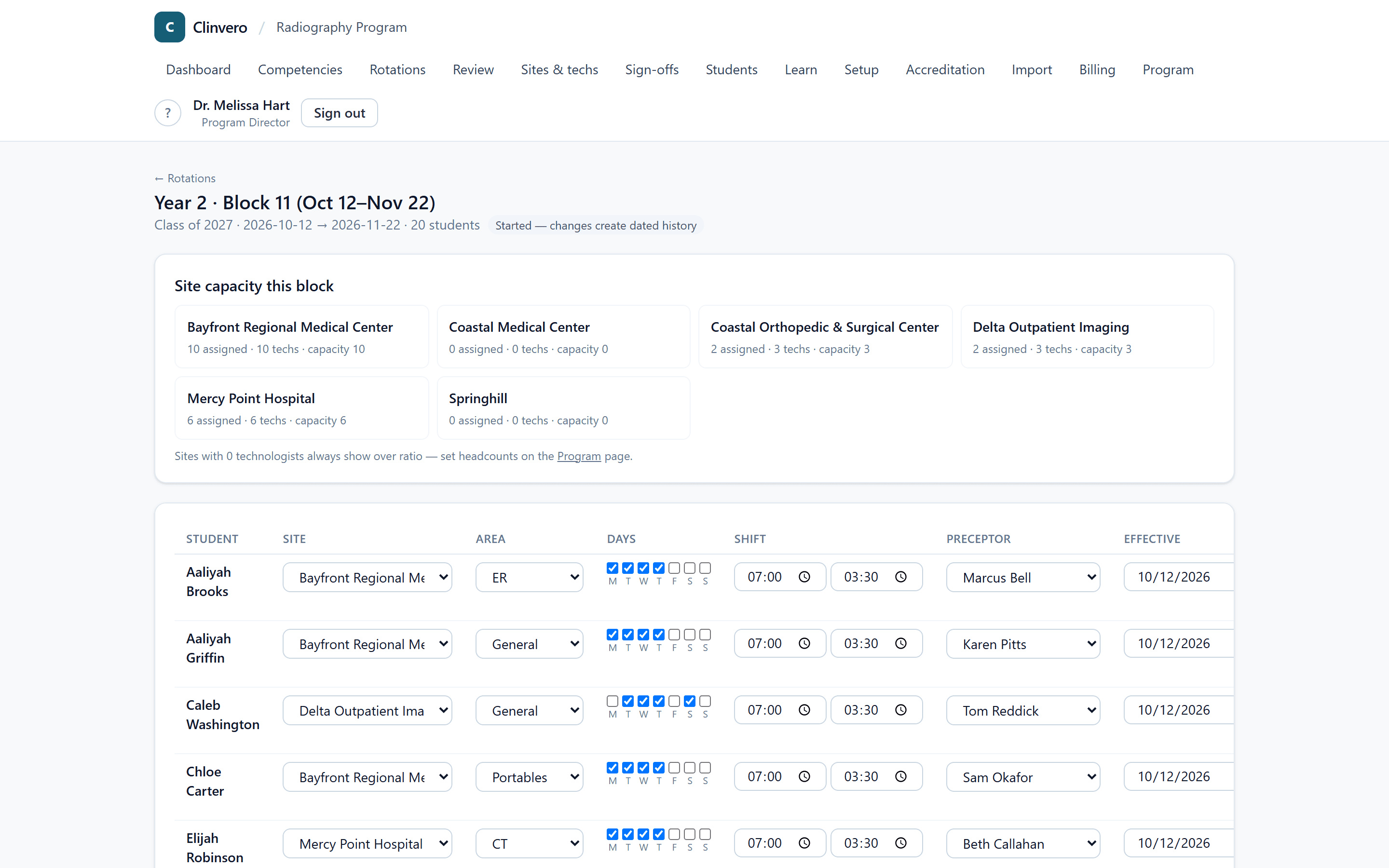
Task: Open the Import nav tab
Action: [1032, 69]
